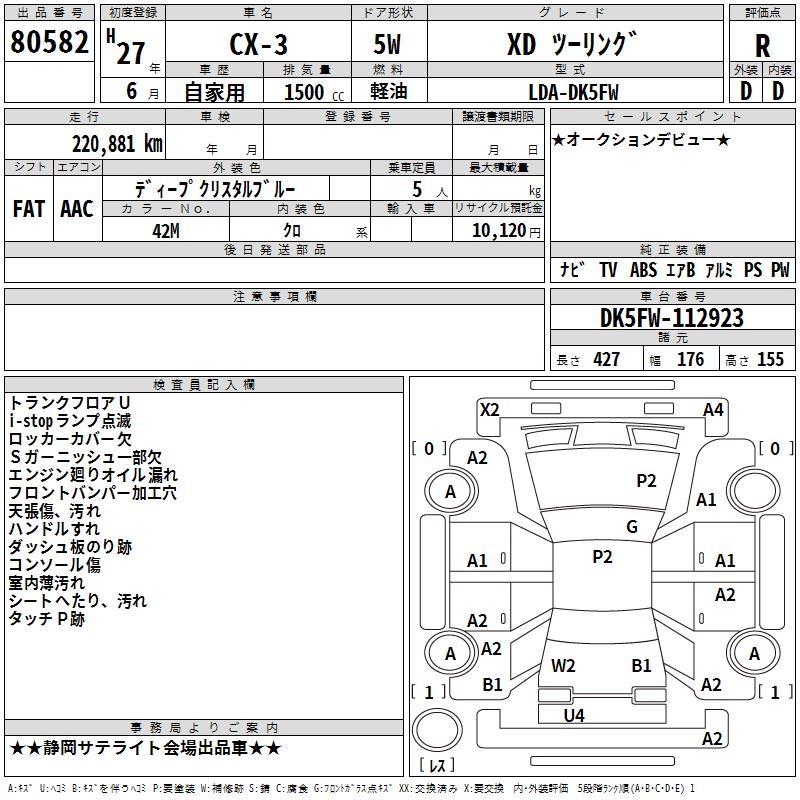This screenshot has width=800, height=800.
Task: Select the note 天張傷、汚れ
Action: (x=55, y=511)
